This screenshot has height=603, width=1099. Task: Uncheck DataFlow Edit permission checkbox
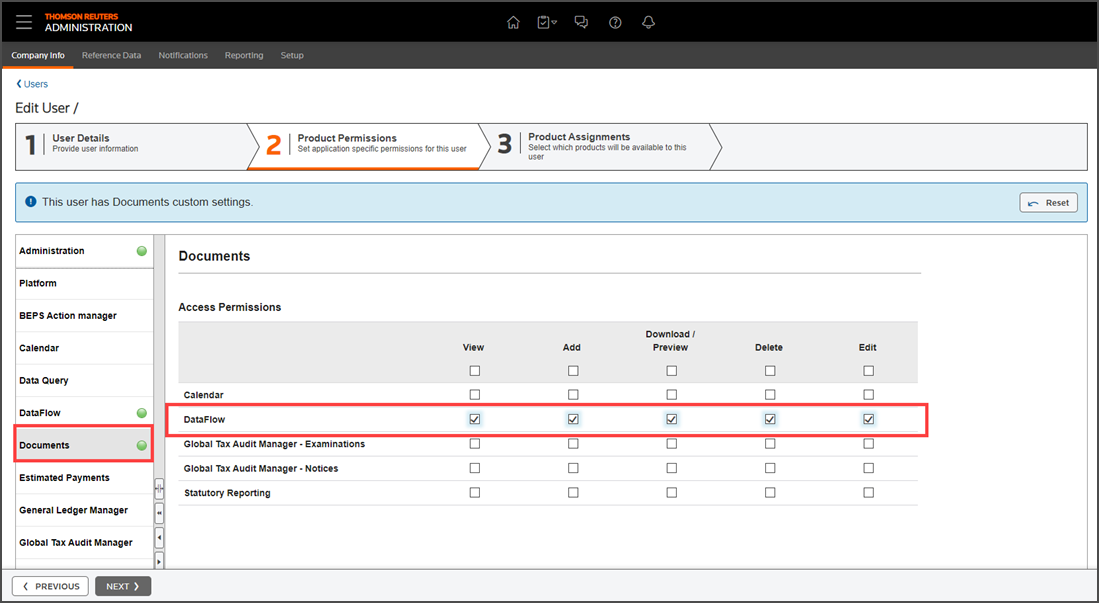[x=869, y=419]
